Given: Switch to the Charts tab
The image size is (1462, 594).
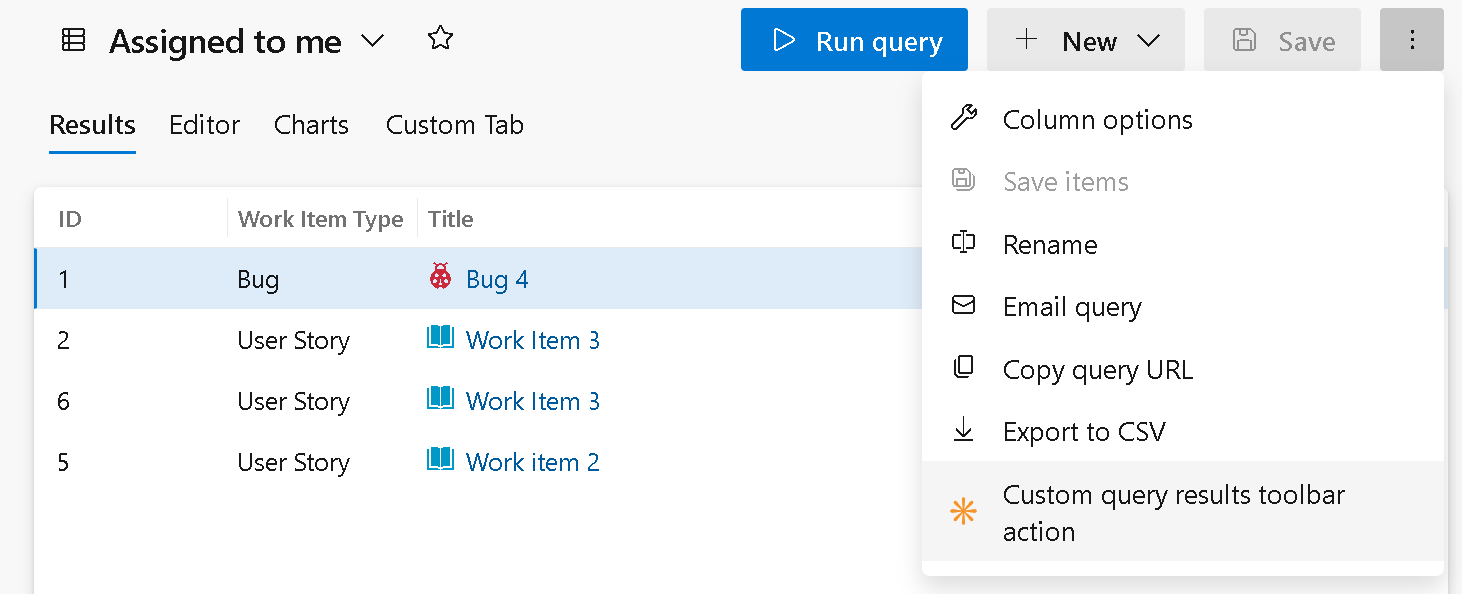Looking at the screenshot, I should pyautogui.click(x=310, y=125).
